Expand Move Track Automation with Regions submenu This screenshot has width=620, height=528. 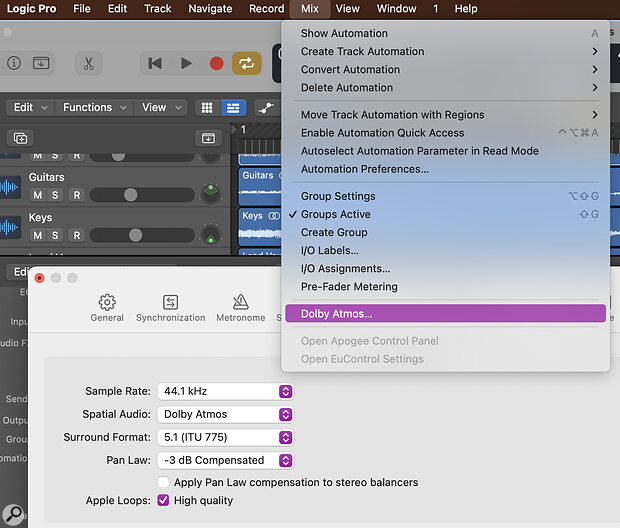(x=445, y=115)
